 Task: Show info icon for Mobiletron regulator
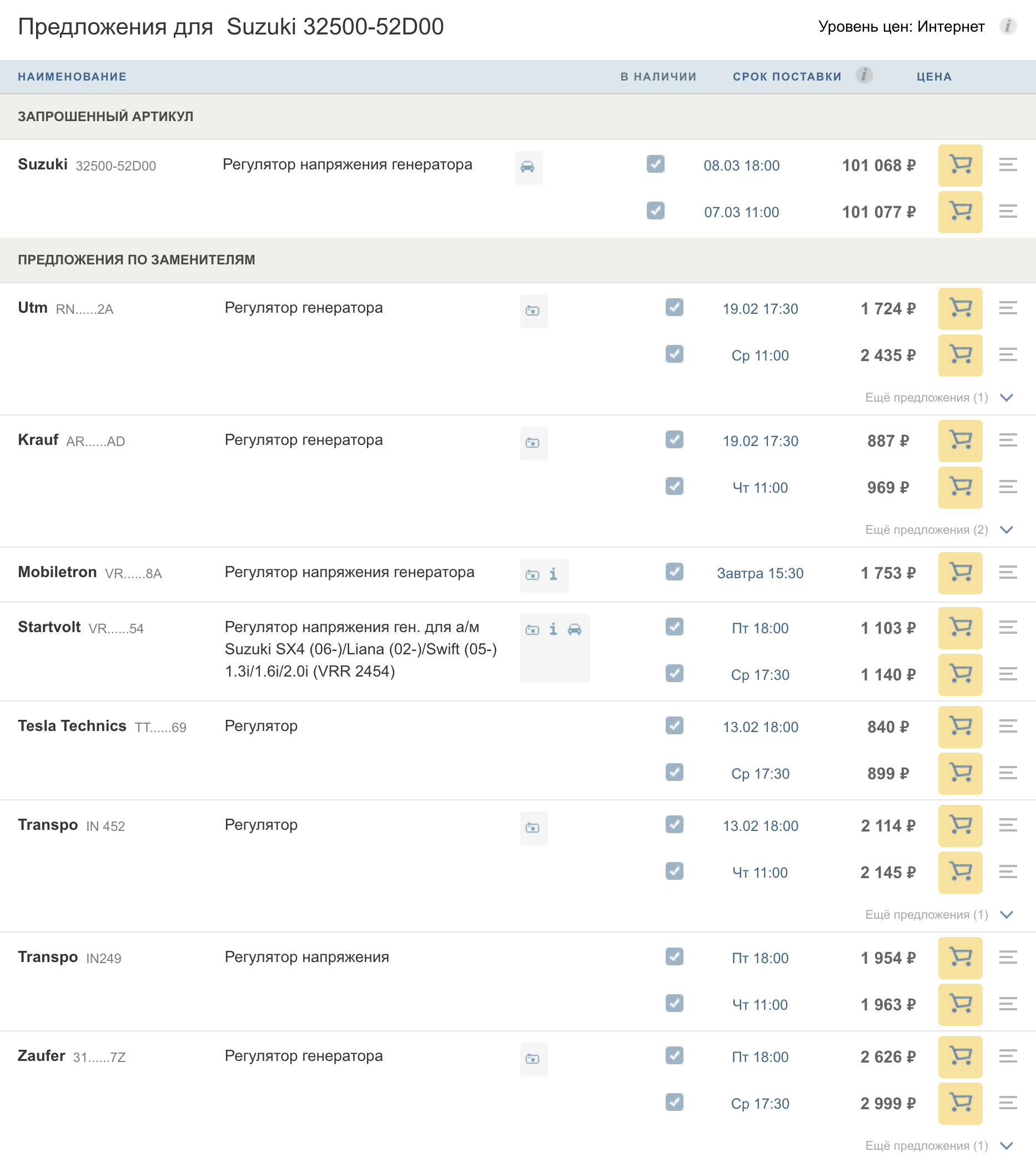point(553,574)
